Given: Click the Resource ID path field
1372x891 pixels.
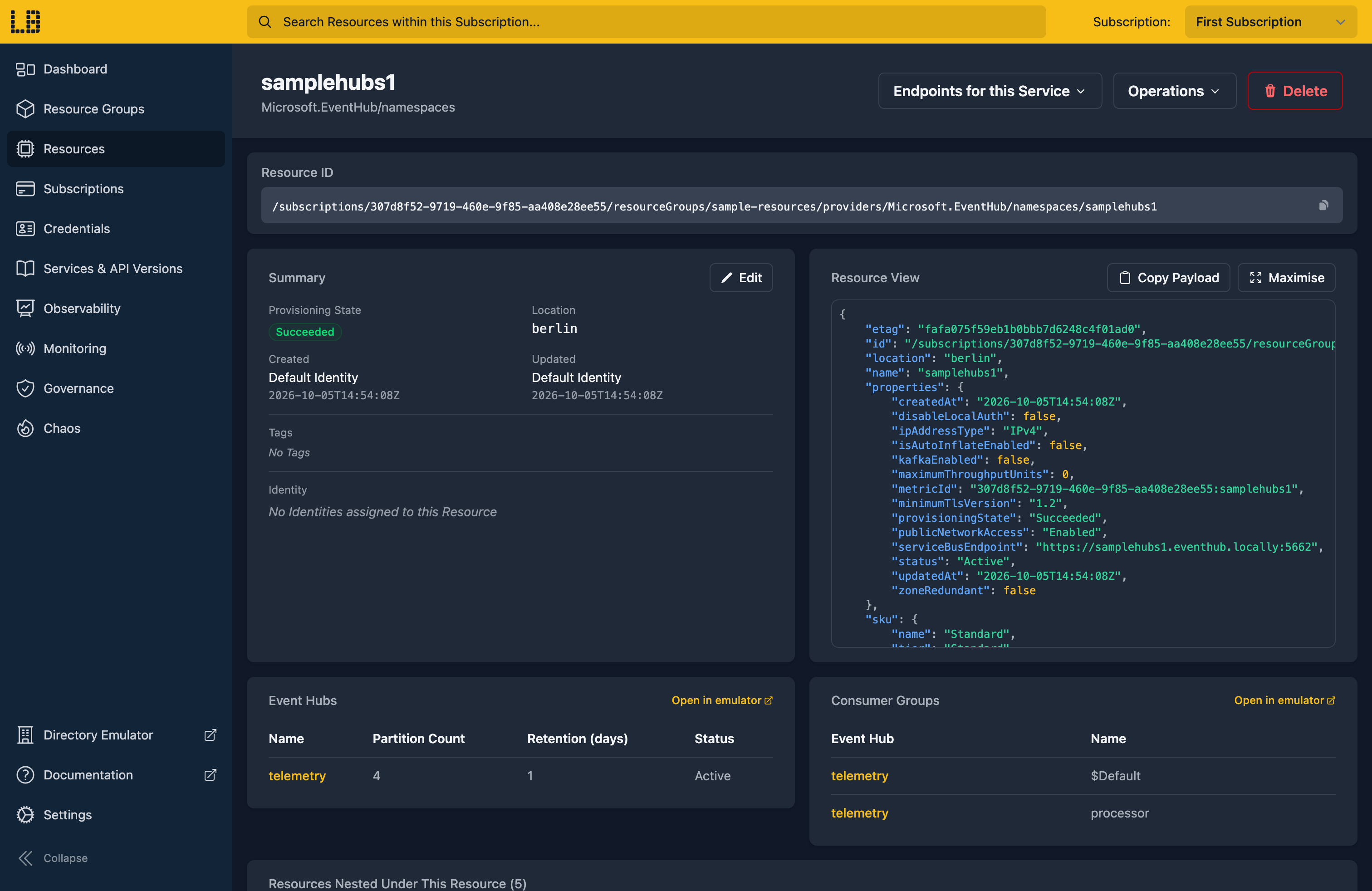Looking at the screenshot, I should [802, 206].
